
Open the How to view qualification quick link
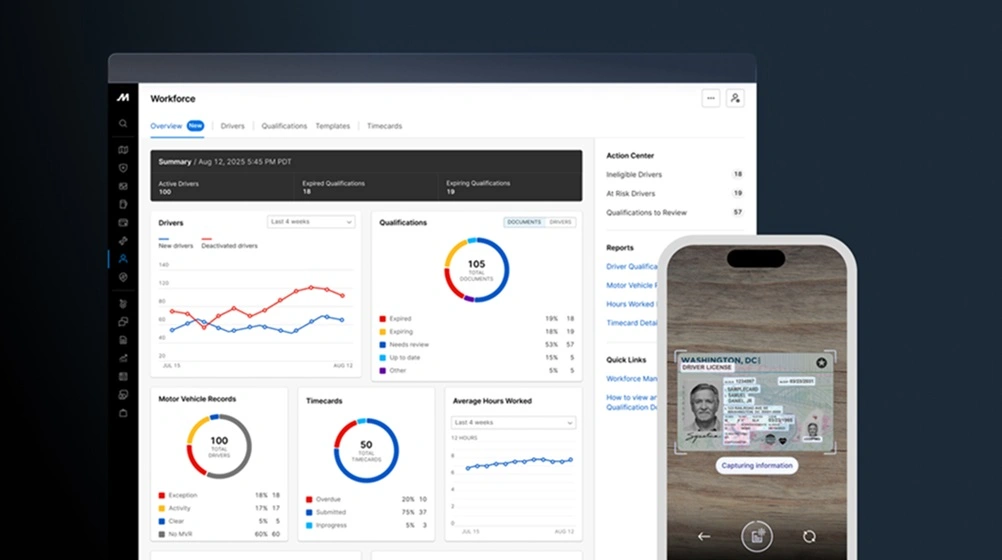point(631,402)
